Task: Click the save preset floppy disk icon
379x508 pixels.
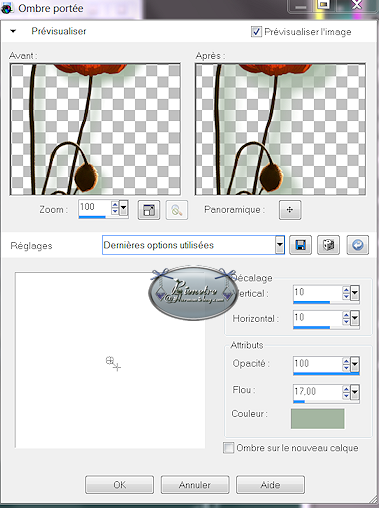Action: pyautogui.click(x=300, y=245)
